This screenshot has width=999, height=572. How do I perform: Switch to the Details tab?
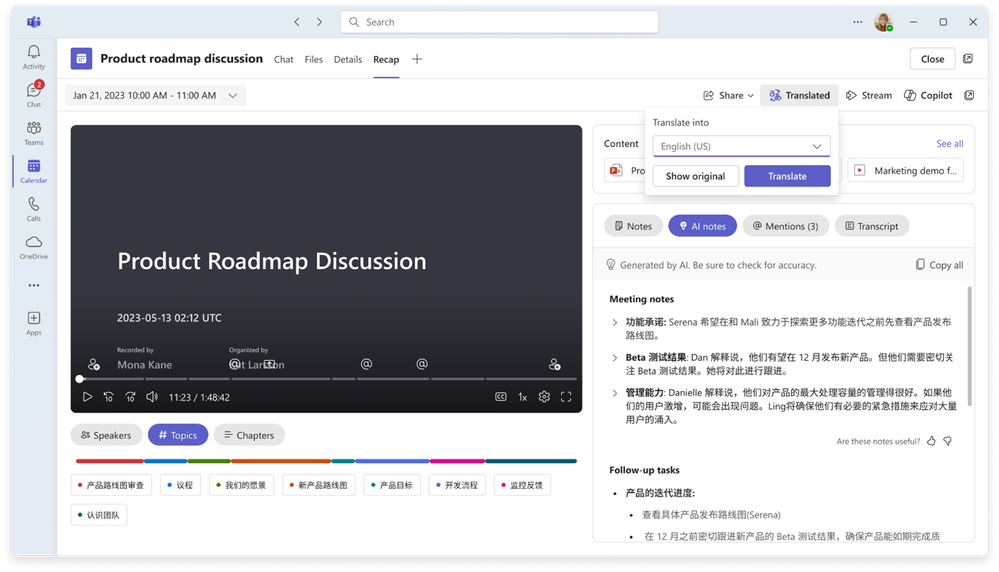(x=348, y=59)
